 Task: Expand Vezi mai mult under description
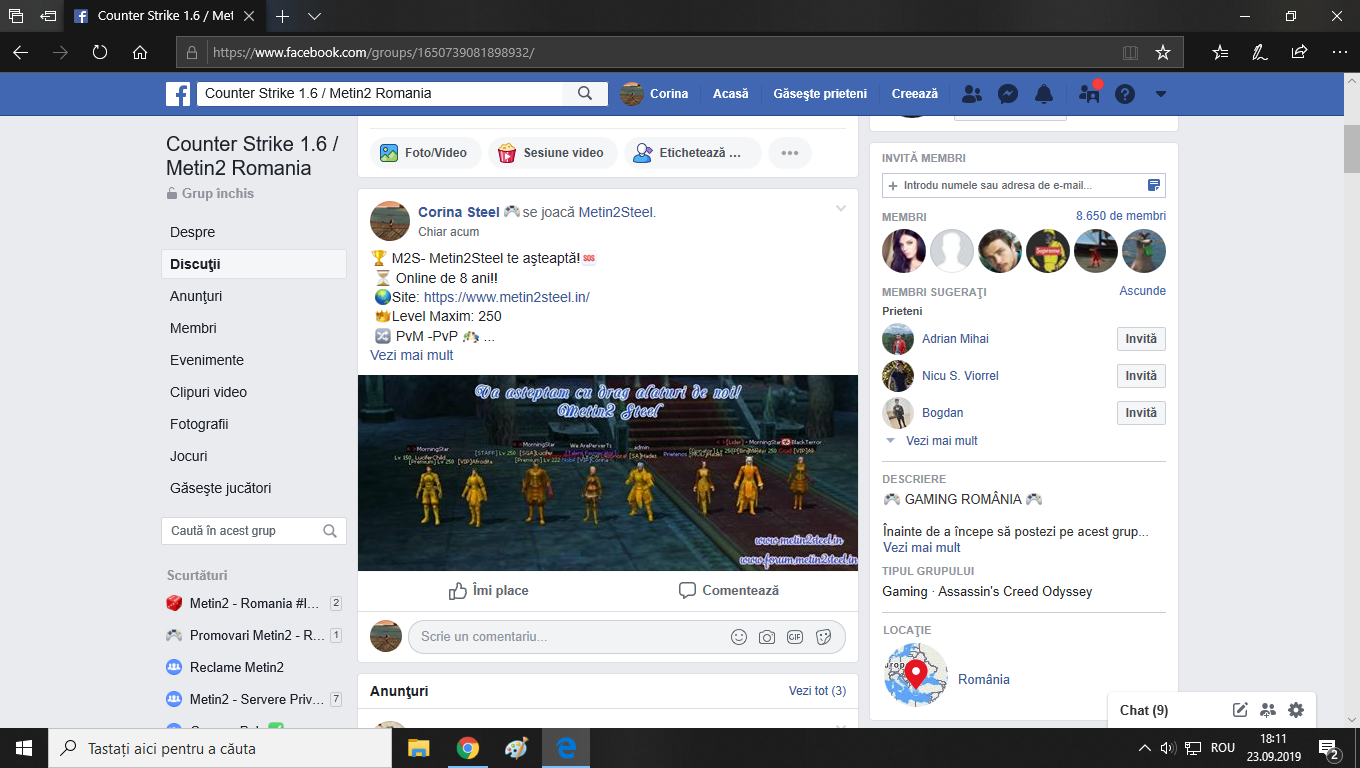pos(922,548)
